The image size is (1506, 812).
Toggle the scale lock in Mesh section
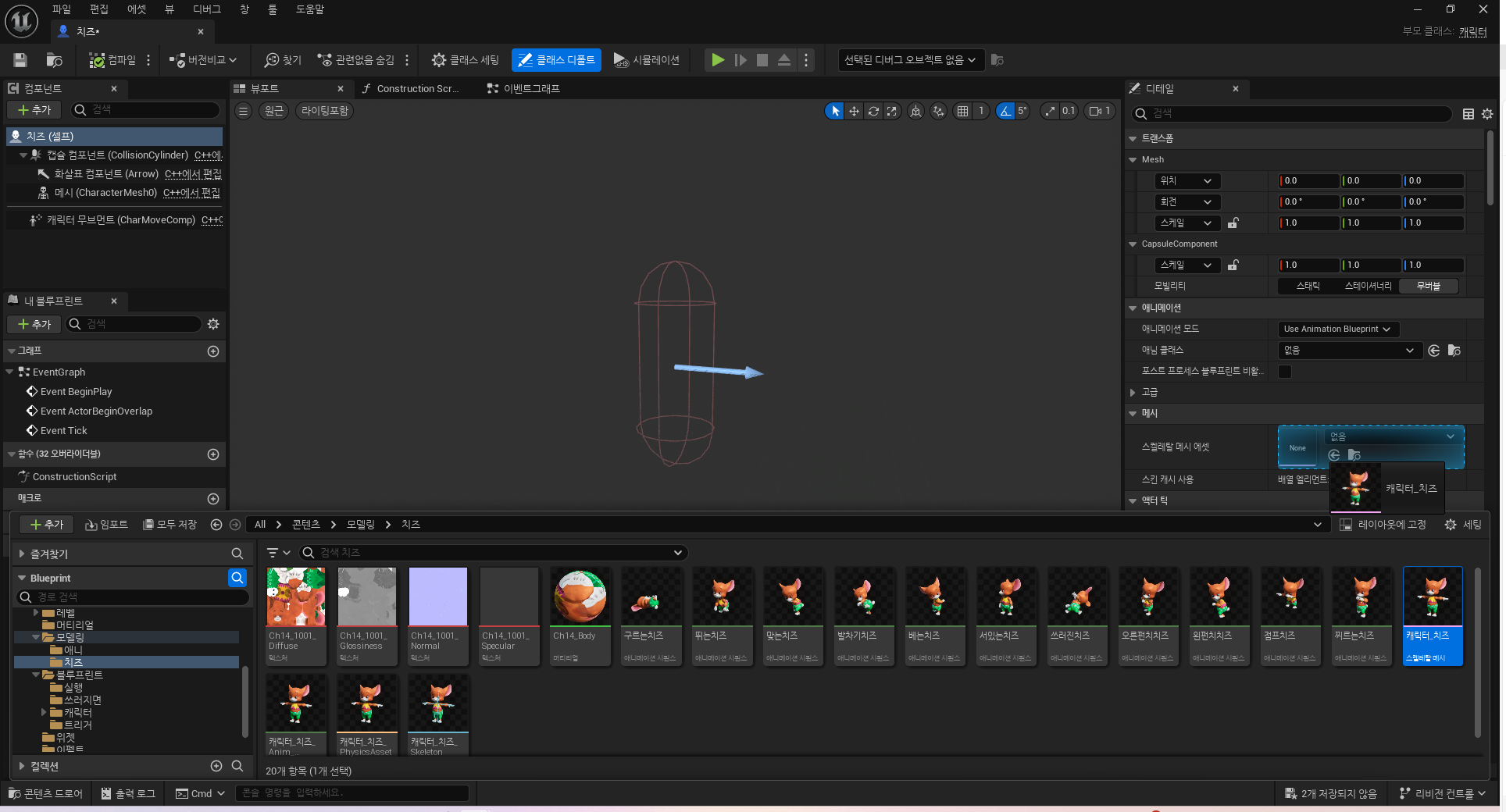click(x=1233, y=223)
